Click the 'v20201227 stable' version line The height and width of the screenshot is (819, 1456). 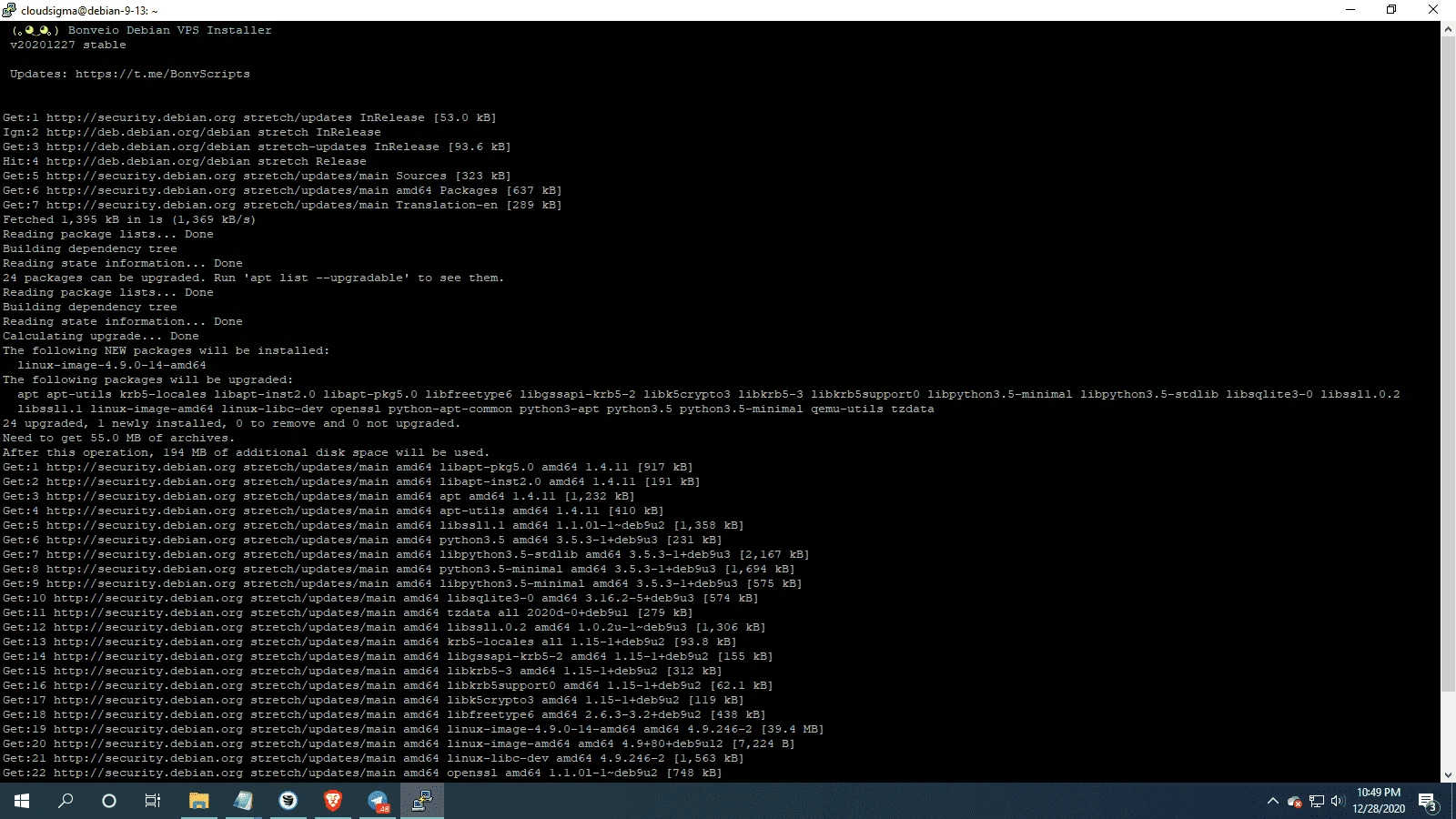[68, 45]
